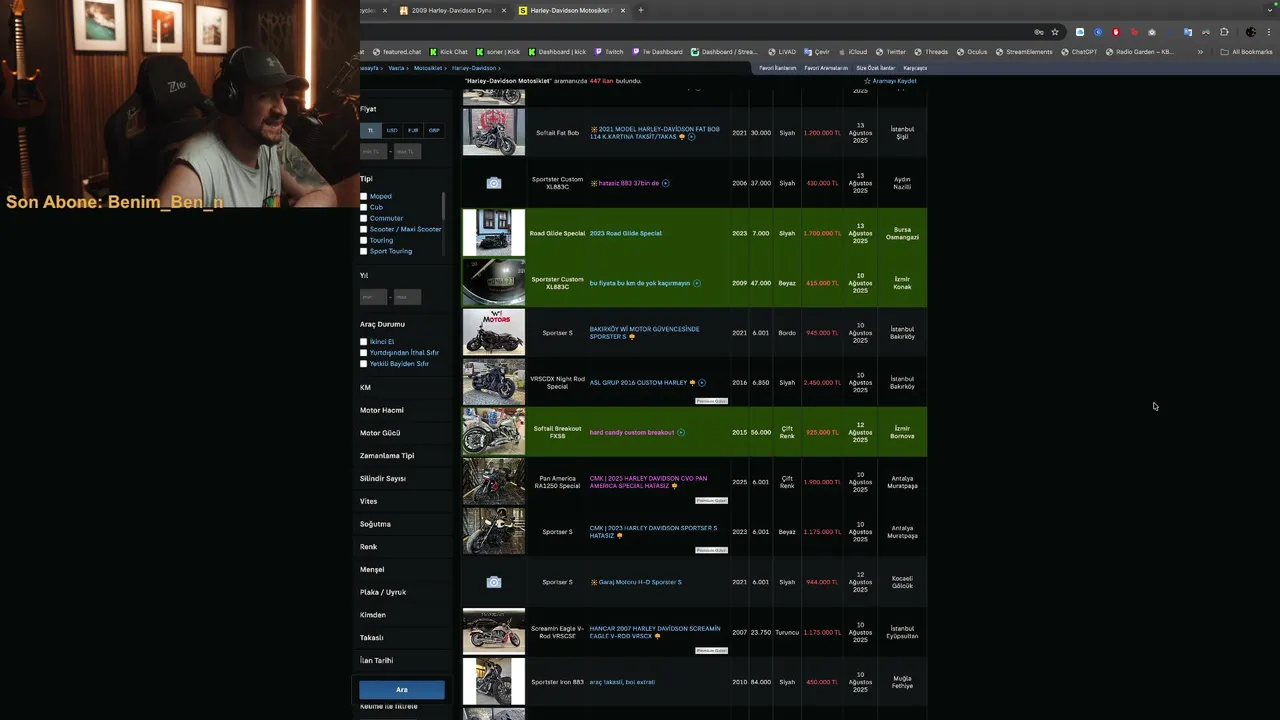The width and height of the screenshot is (1280, 720).
Task: Click camera placeholder of Garaj Motoru Sportster S listing
Action: pos(493,582)
